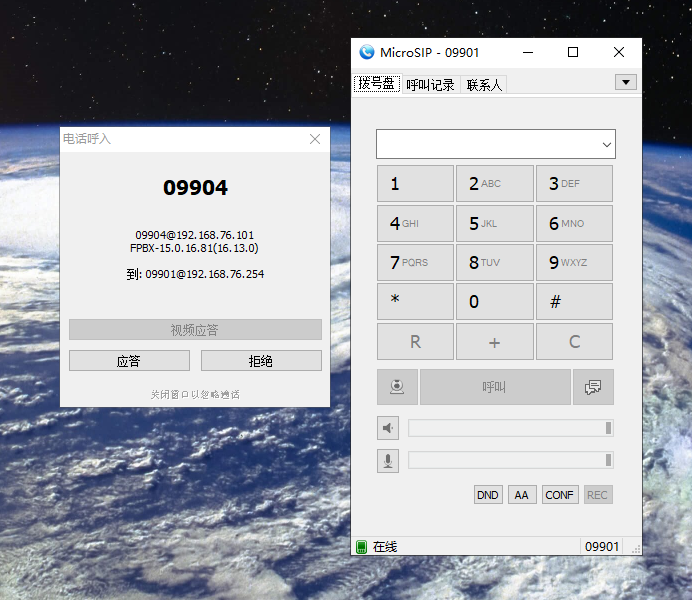
Task: Click the R redial key
Action: [x=415, y=341]
